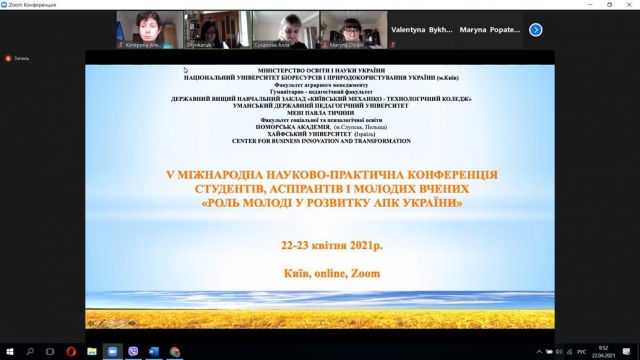Click muted mic icon on Катерина tile
The height and width of the screenshot is (360, 640).
121,45
